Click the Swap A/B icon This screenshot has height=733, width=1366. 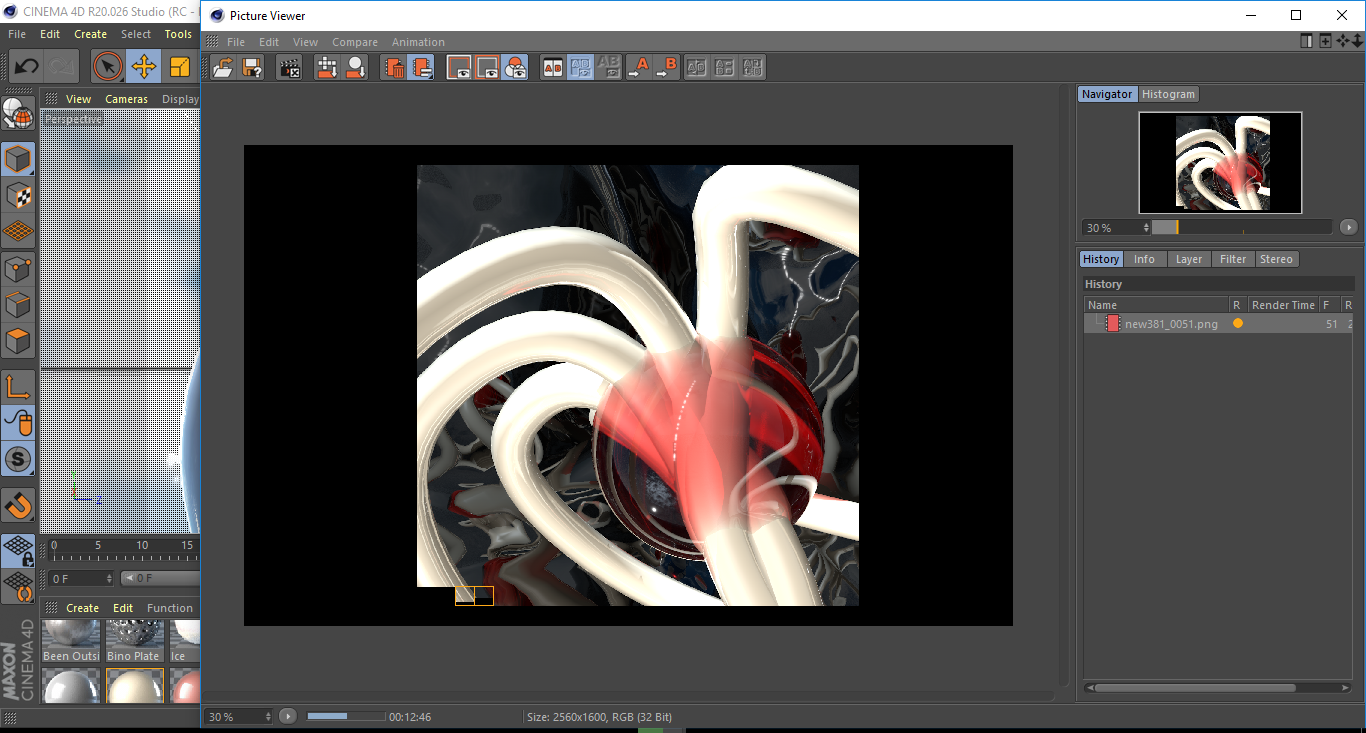[x=697, y=68]
